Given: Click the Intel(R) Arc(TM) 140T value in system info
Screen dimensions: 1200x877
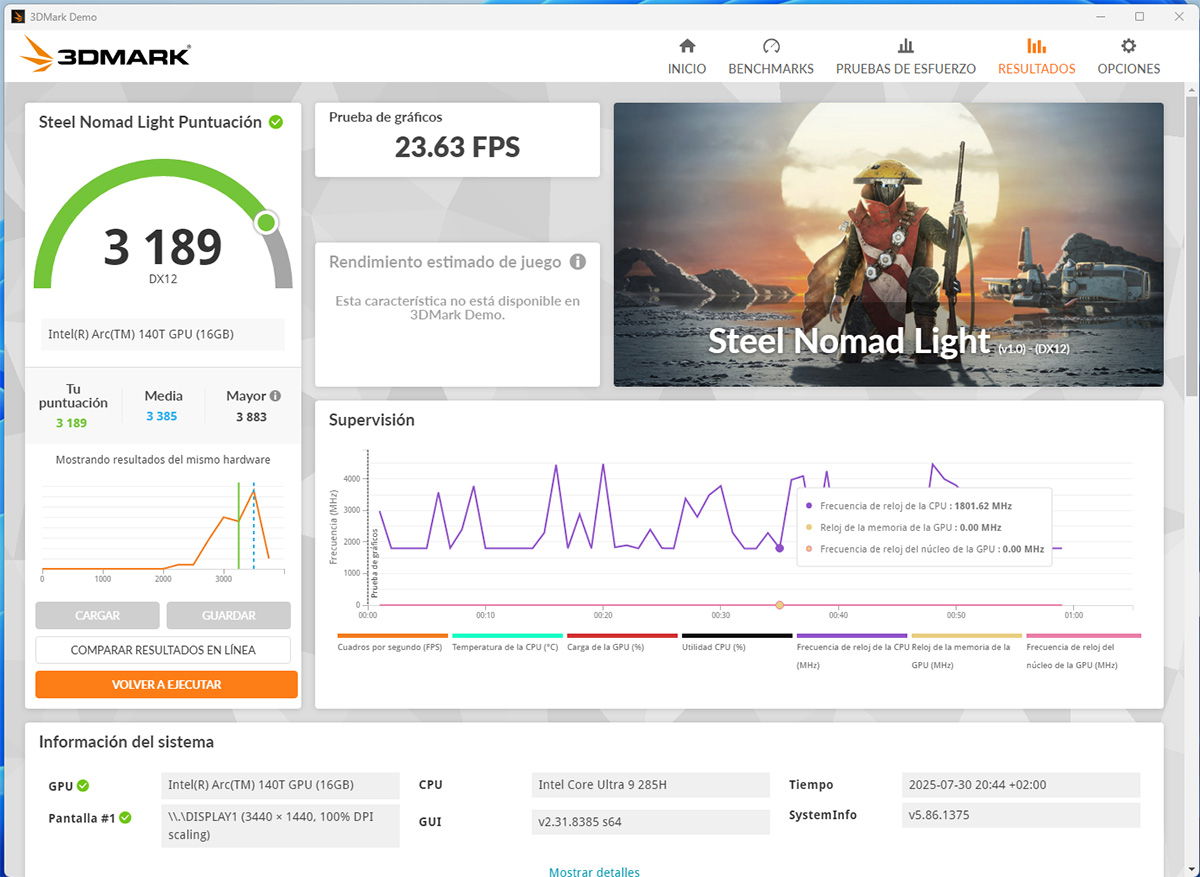Looking at the screenshot, I should [280, 785].
